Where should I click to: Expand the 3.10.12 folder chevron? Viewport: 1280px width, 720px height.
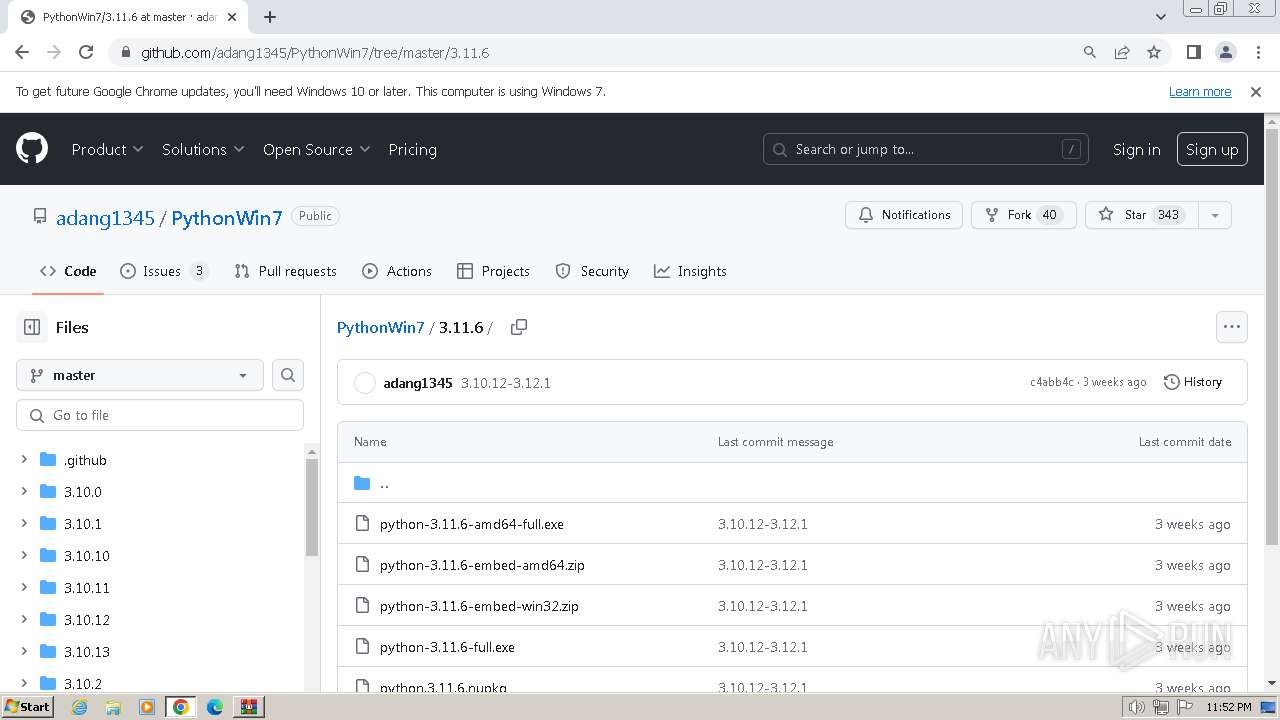click(x=24, y=620)
